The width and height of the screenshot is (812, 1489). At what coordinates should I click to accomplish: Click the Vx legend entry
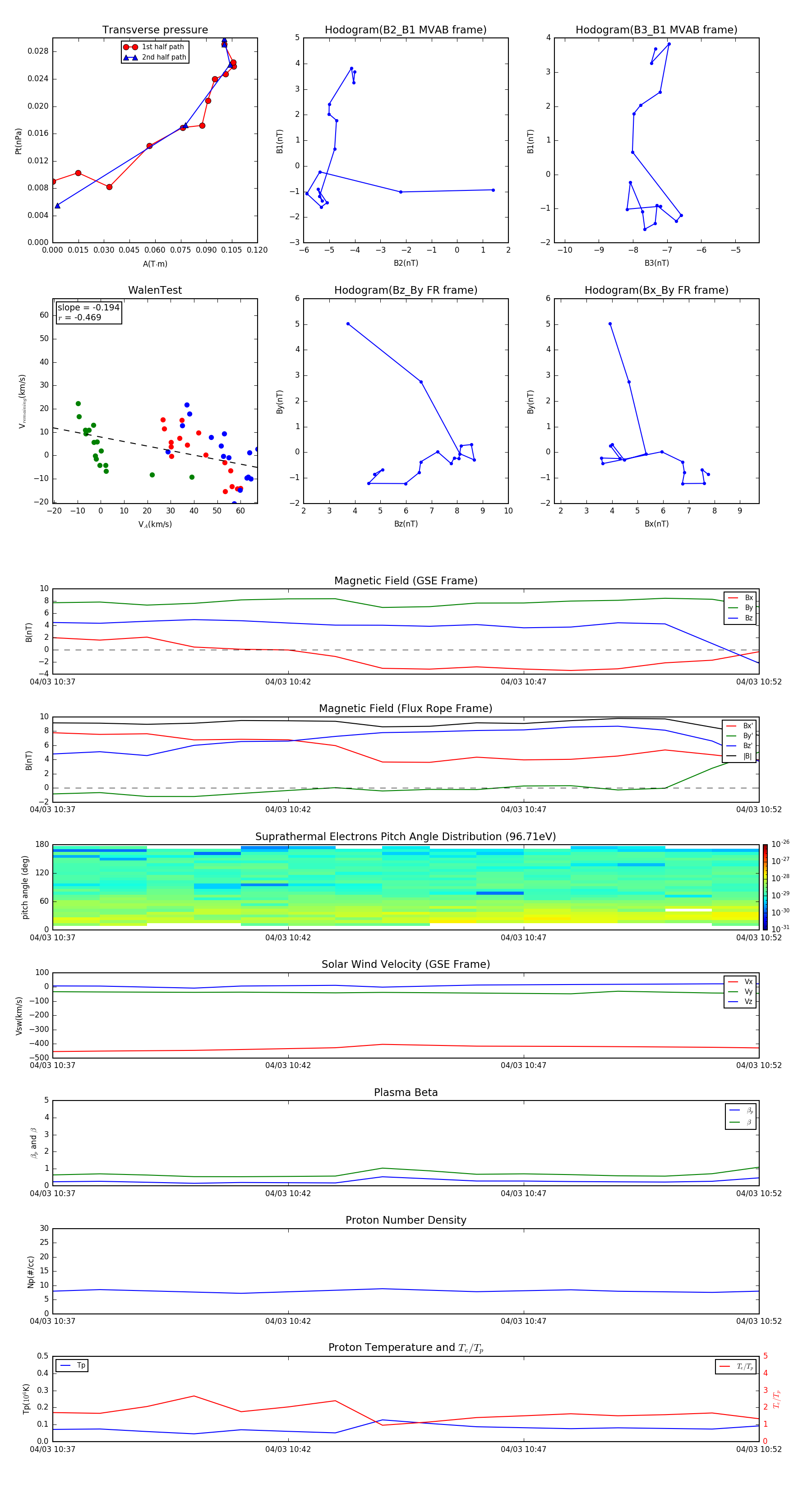(x=740, y=981)
